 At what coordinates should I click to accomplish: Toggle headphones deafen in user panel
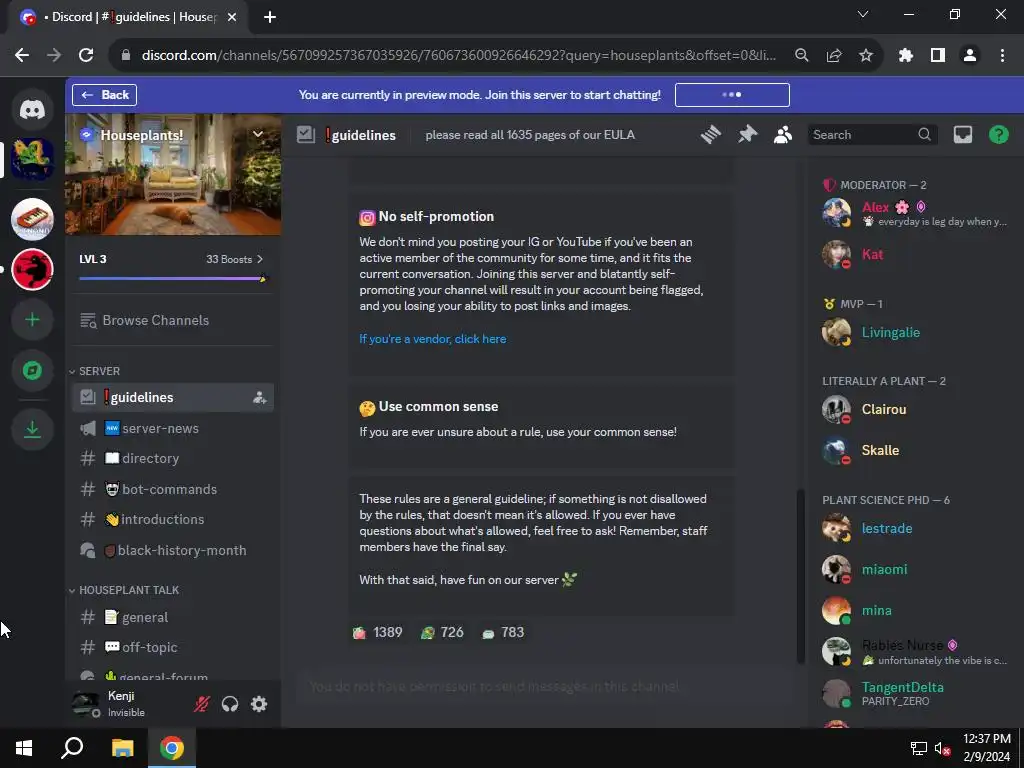[x=230, y=704]
